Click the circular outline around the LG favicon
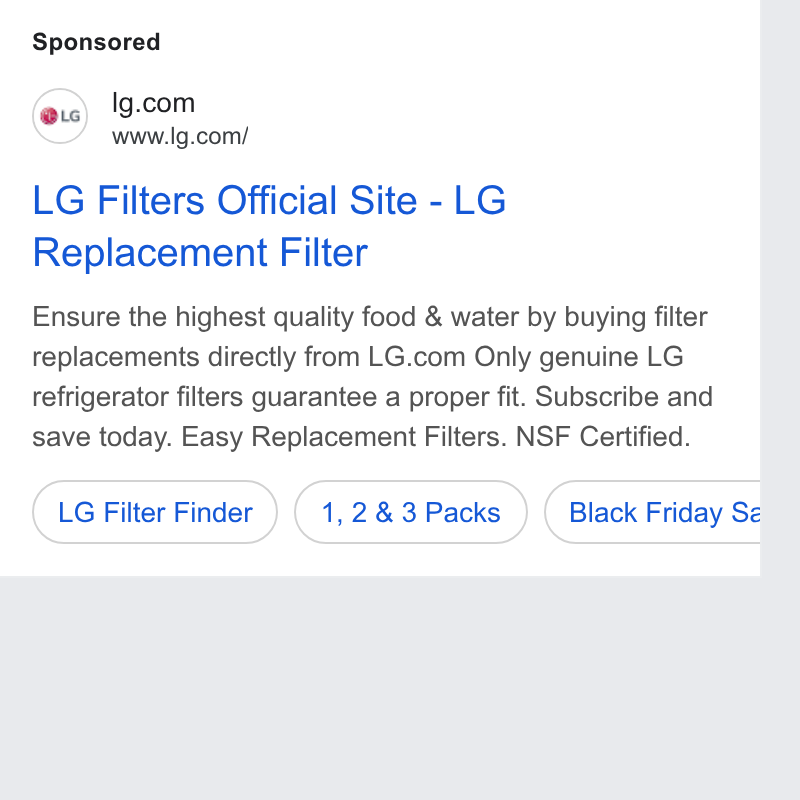The height and width of the screenshot is (800, 800). pyautogui.click(x=60, y=116)
